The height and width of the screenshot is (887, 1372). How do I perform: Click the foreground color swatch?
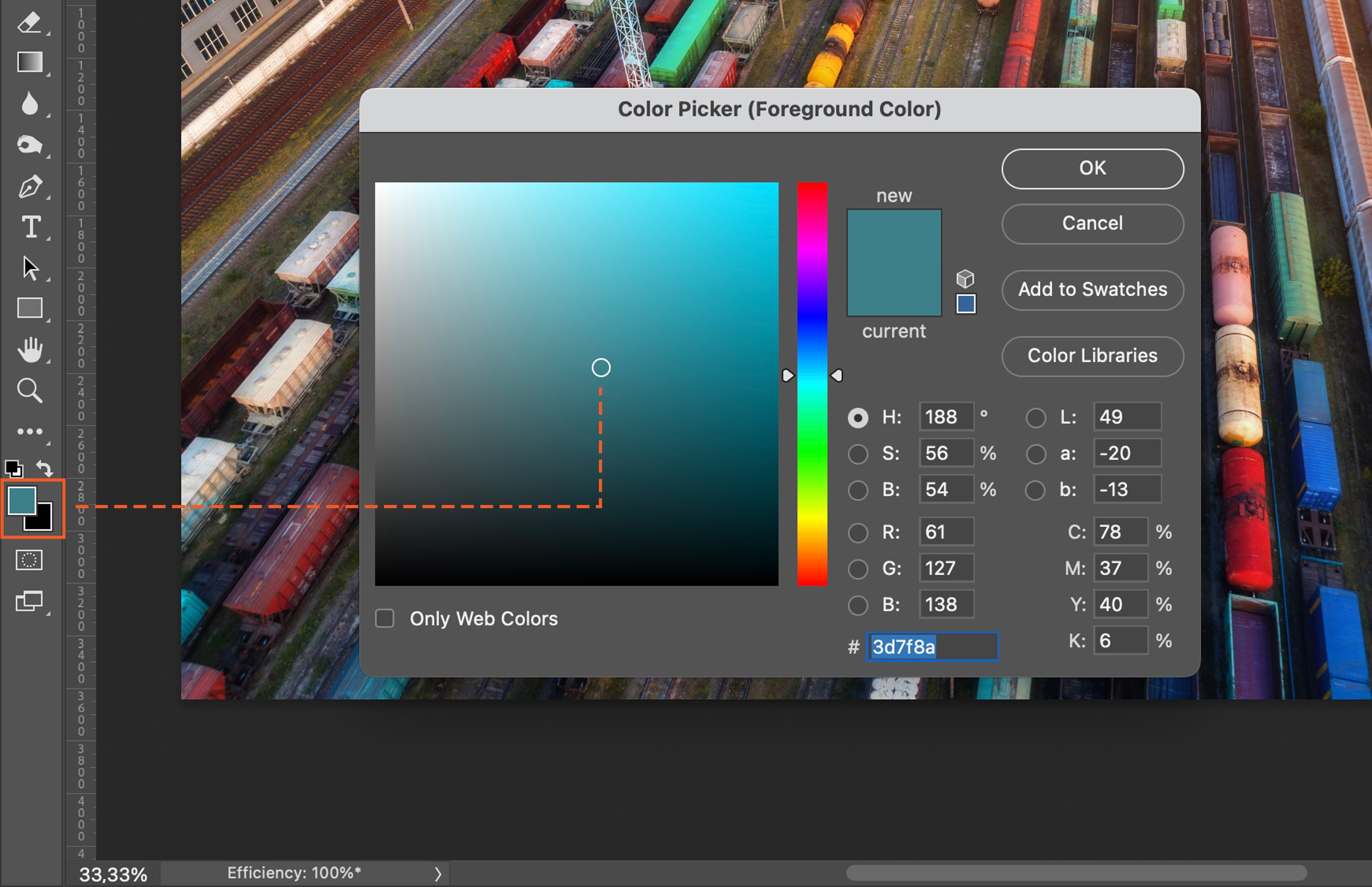(x=21, y=499)
